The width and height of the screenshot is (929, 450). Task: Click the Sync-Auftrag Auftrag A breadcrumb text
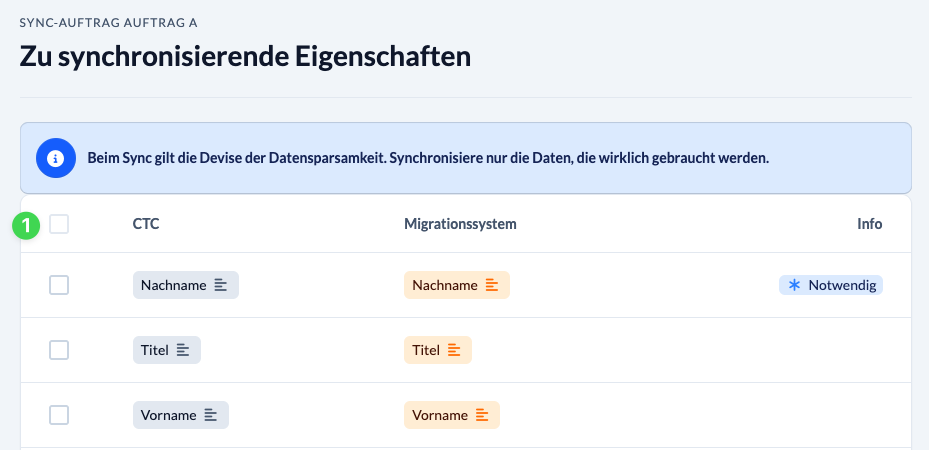[108, 23]
